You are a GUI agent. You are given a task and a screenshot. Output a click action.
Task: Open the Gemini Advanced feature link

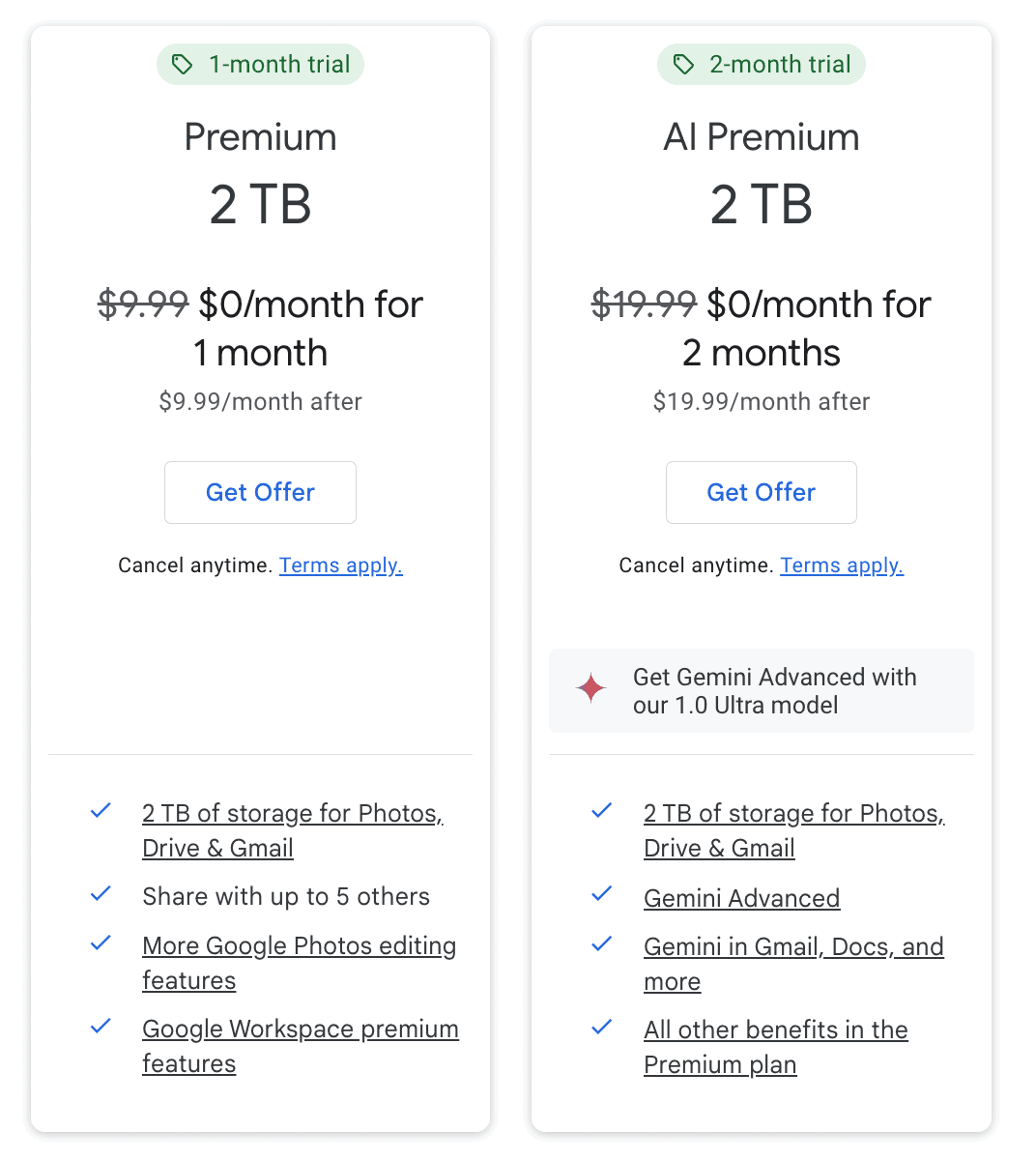pyautogui.click(x=741, y=899)
